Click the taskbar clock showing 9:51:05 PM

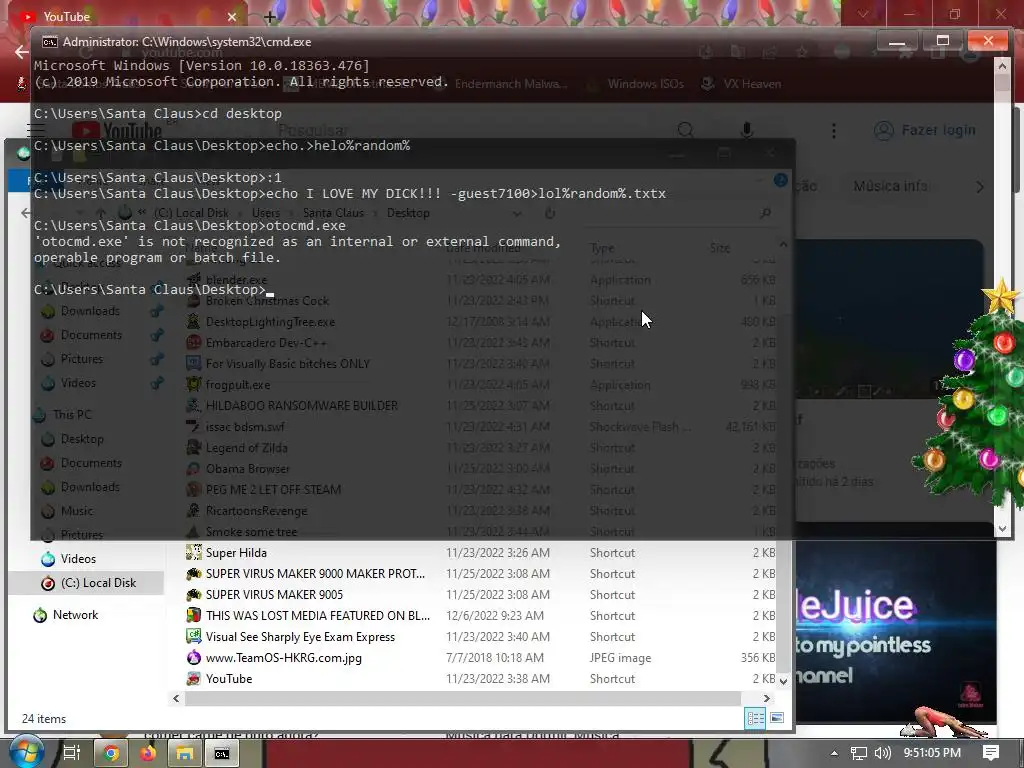(x=932, y=753)
